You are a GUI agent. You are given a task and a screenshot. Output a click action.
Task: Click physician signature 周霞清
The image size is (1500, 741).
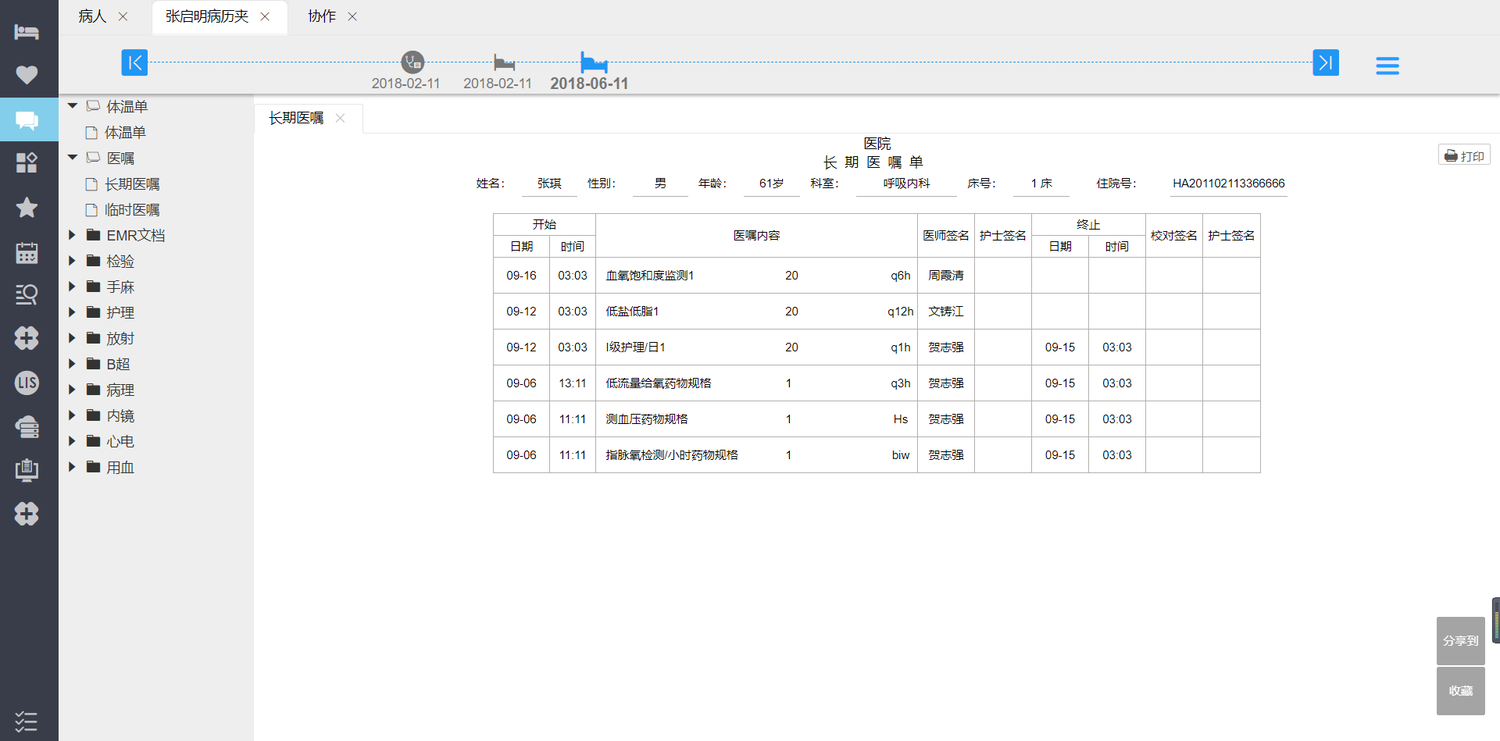(x=946, y=275)
